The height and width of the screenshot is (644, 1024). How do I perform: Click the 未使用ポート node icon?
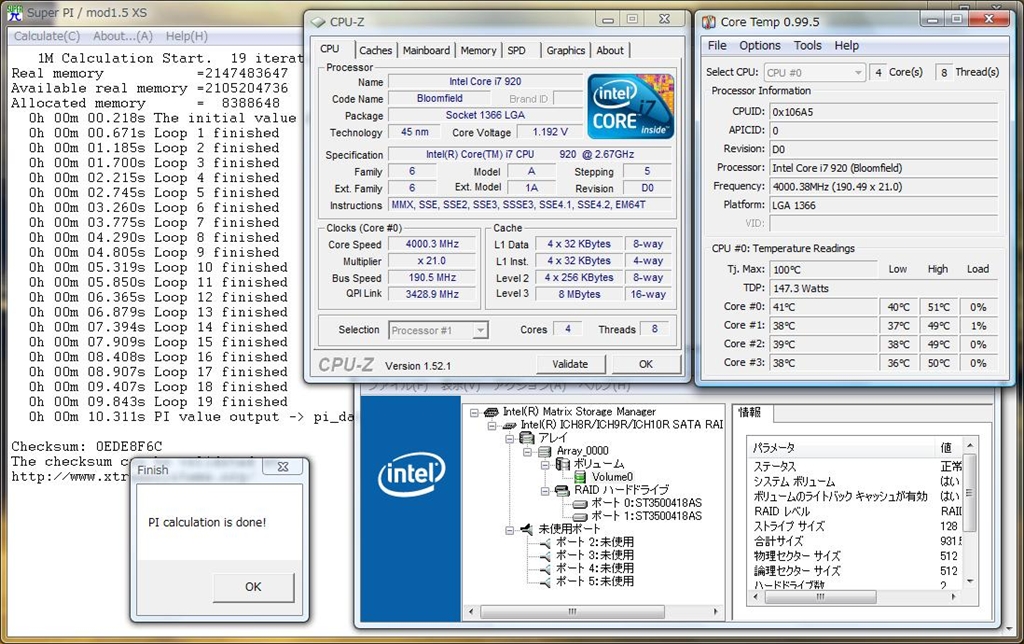[527, 529]
